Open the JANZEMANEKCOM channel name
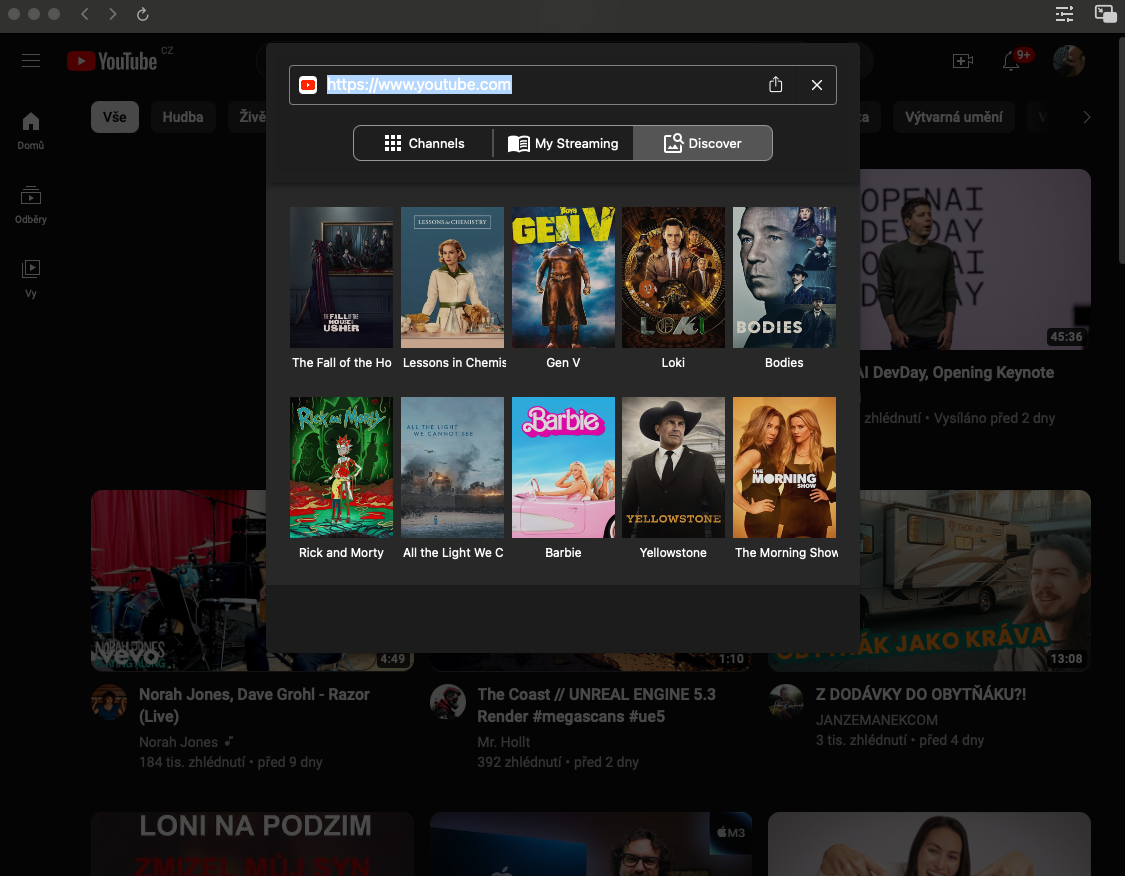Screen dimensions: 1125x876 pyautogui.click(x=876, y=720)
